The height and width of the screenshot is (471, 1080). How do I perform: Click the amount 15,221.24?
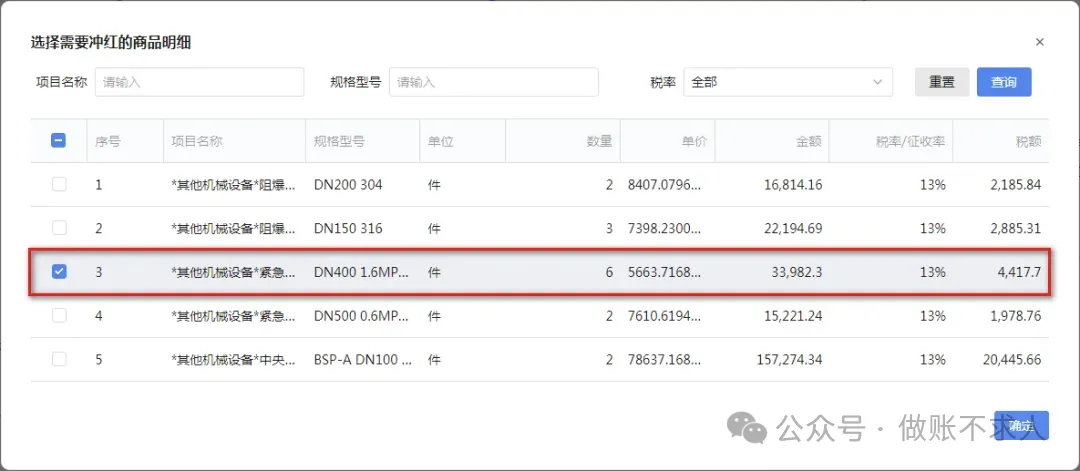(791, 315)
